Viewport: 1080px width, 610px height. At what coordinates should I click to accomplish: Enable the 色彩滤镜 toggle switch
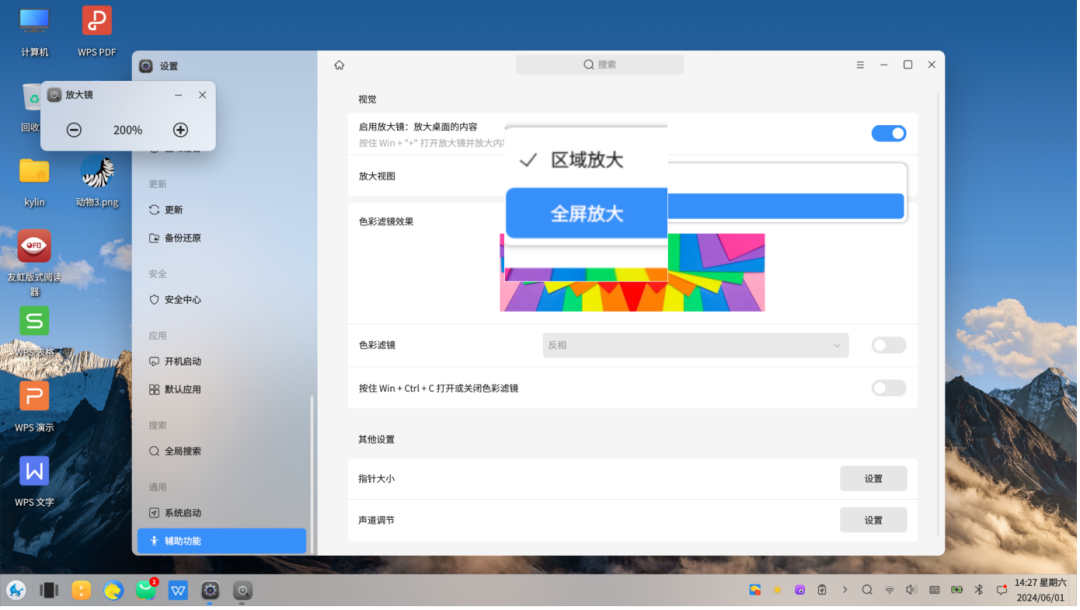point(888,345)
